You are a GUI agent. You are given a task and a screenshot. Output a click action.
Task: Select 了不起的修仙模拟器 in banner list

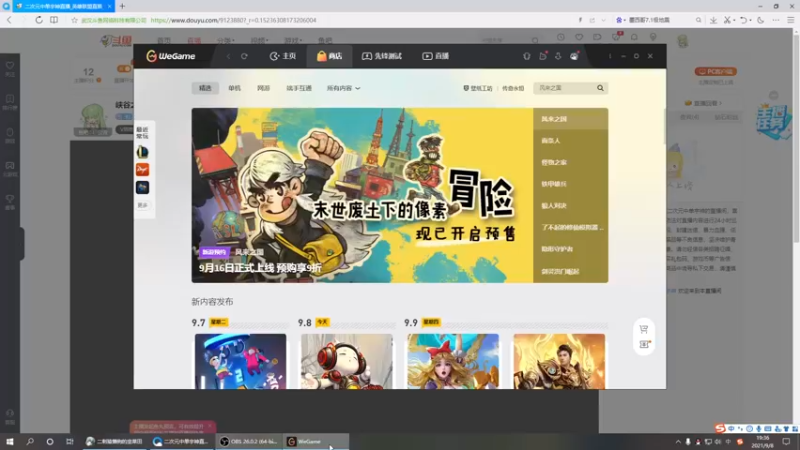click(570, 227)
